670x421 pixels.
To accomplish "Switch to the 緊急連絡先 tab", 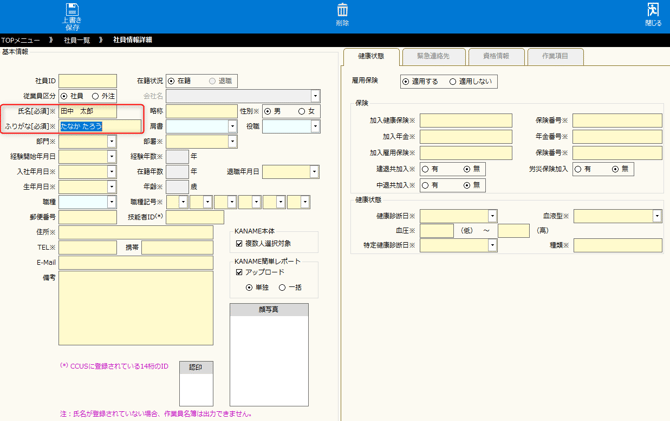I will click(432, 57).
